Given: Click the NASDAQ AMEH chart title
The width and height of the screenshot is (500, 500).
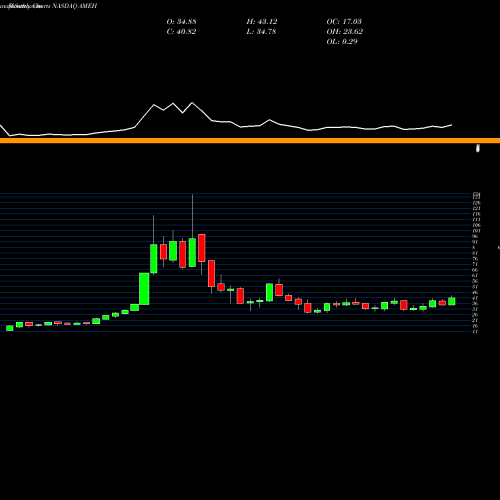Looking at the screenshot, I should coord(75,6).
